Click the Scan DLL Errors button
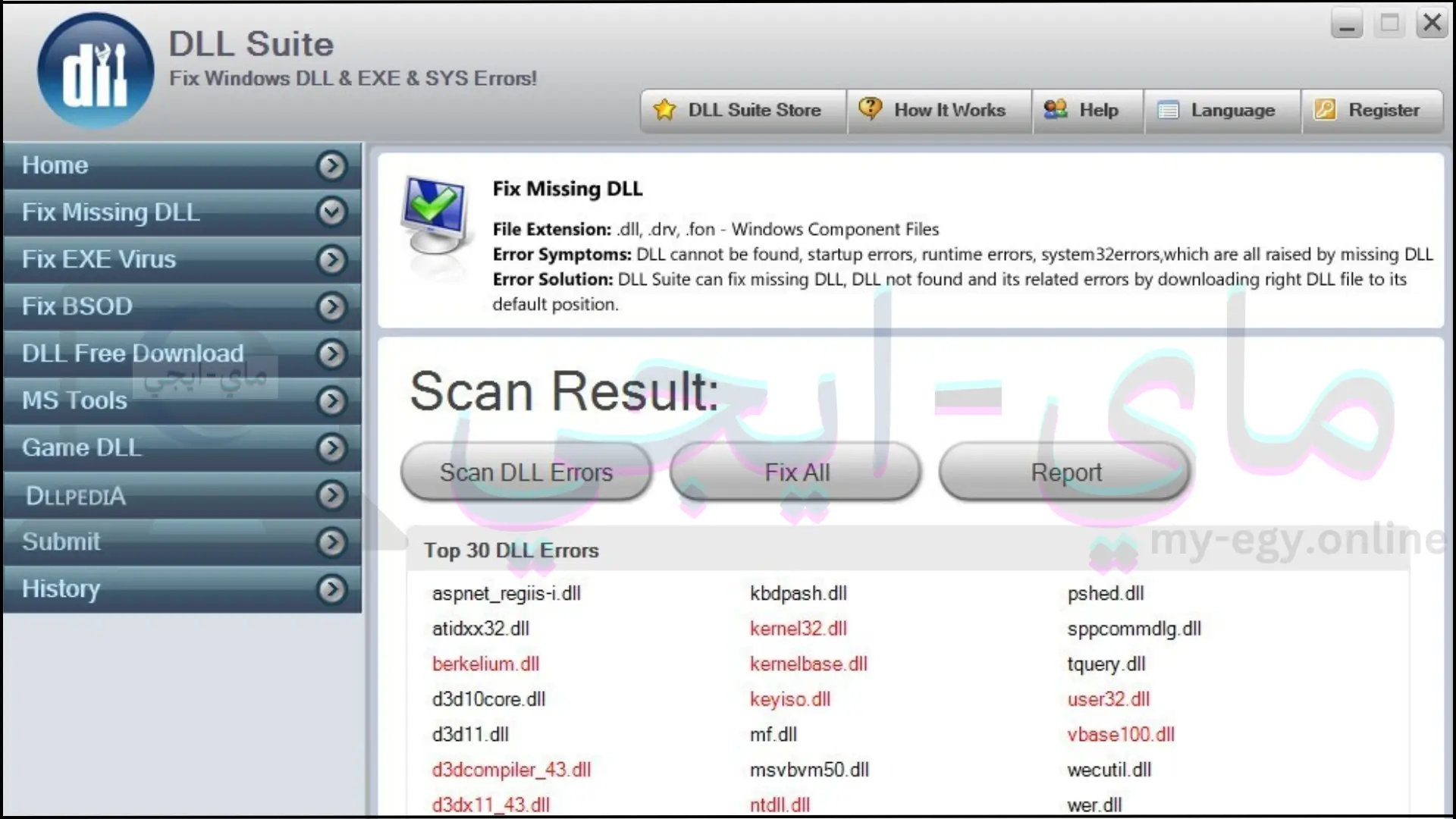1456x819 pixels. click(526, 472)
